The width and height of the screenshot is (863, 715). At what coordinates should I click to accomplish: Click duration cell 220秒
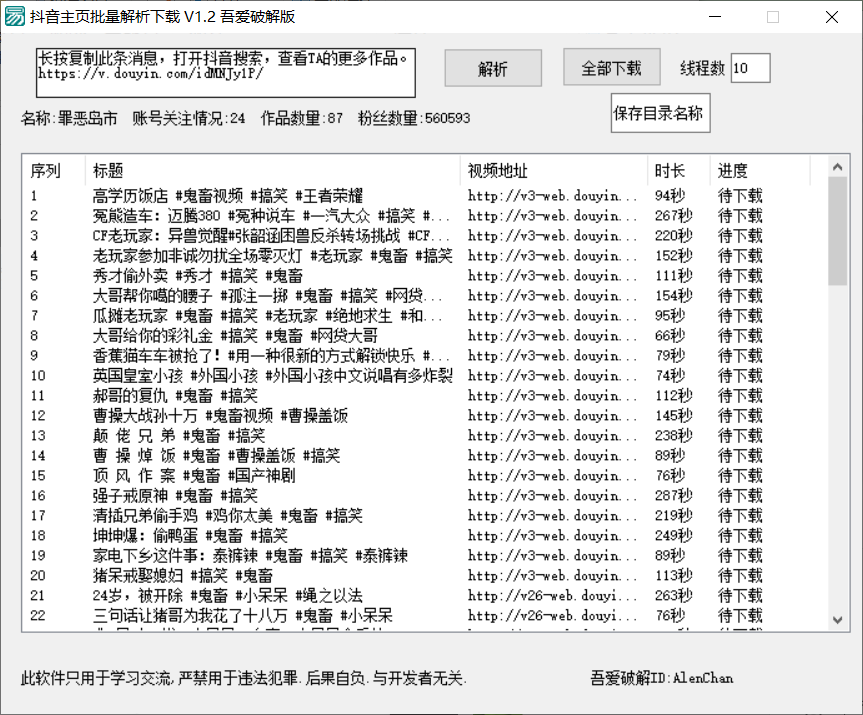tap(673, 236)
